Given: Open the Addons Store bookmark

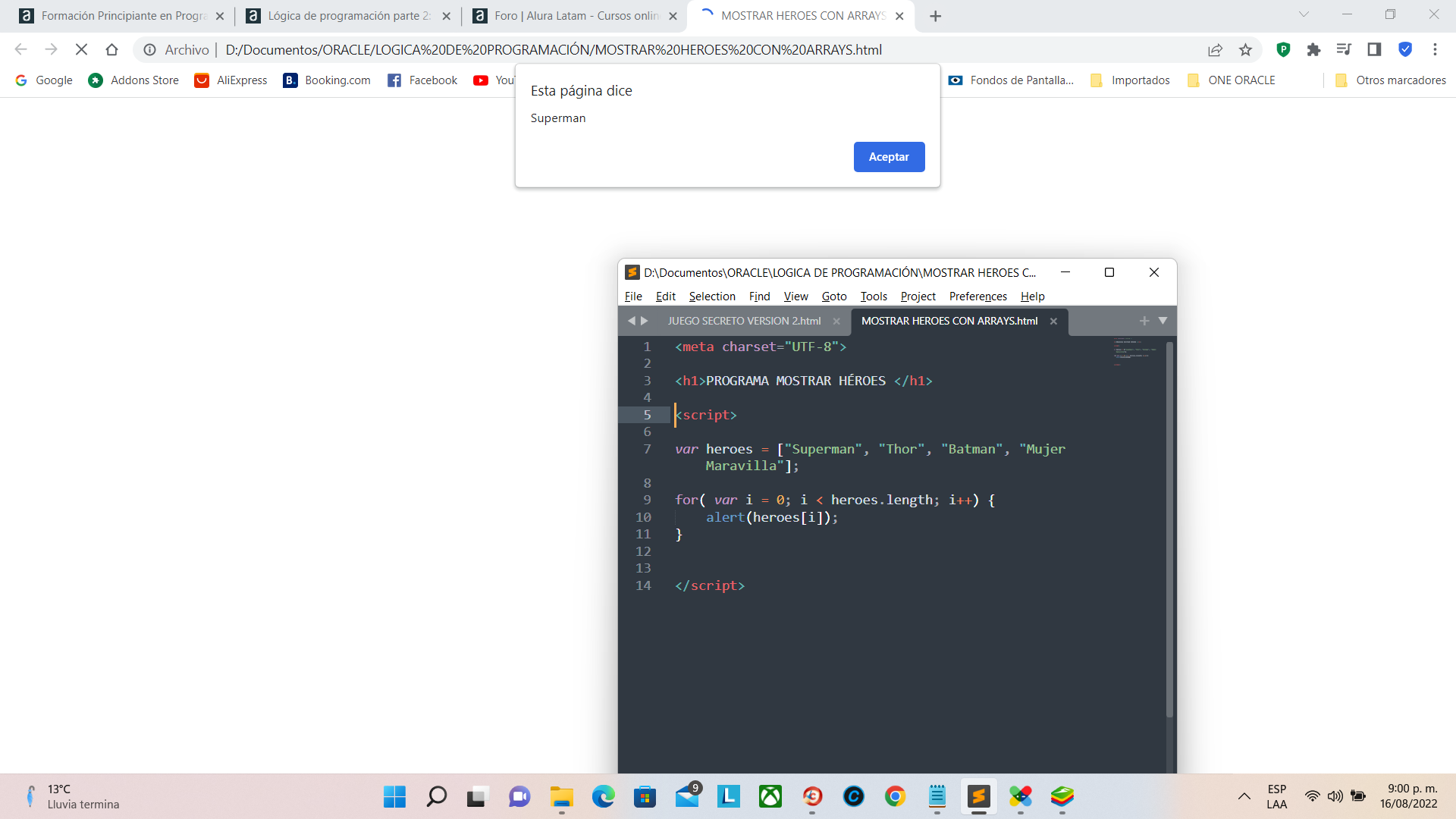Looking at the screenshot, I should tap(133, 80).
